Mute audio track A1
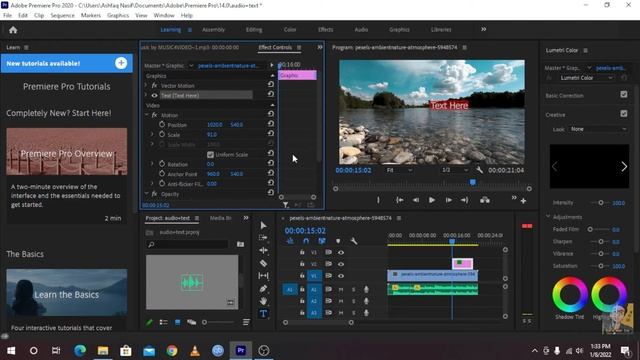The image size is (640, 360). [x=341, y=289]
